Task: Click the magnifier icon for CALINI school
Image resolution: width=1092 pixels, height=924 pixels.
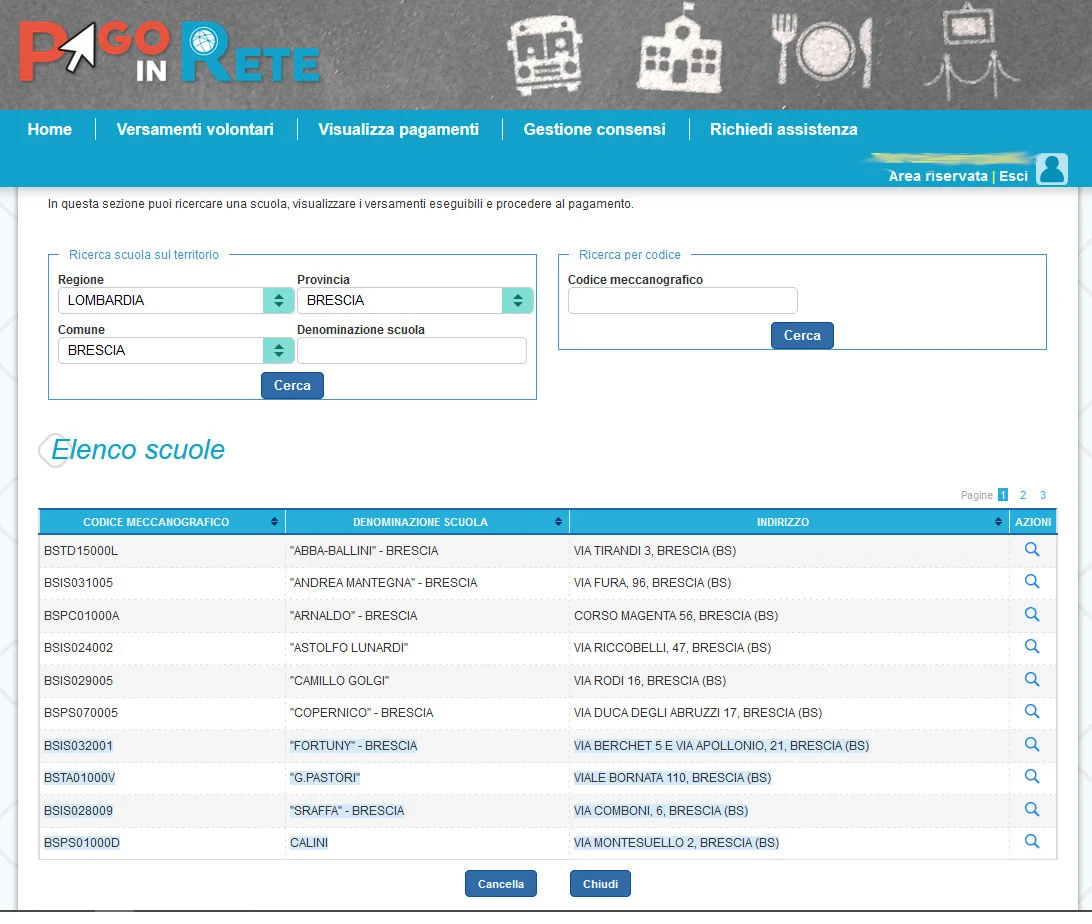Action: point(1032,842)
